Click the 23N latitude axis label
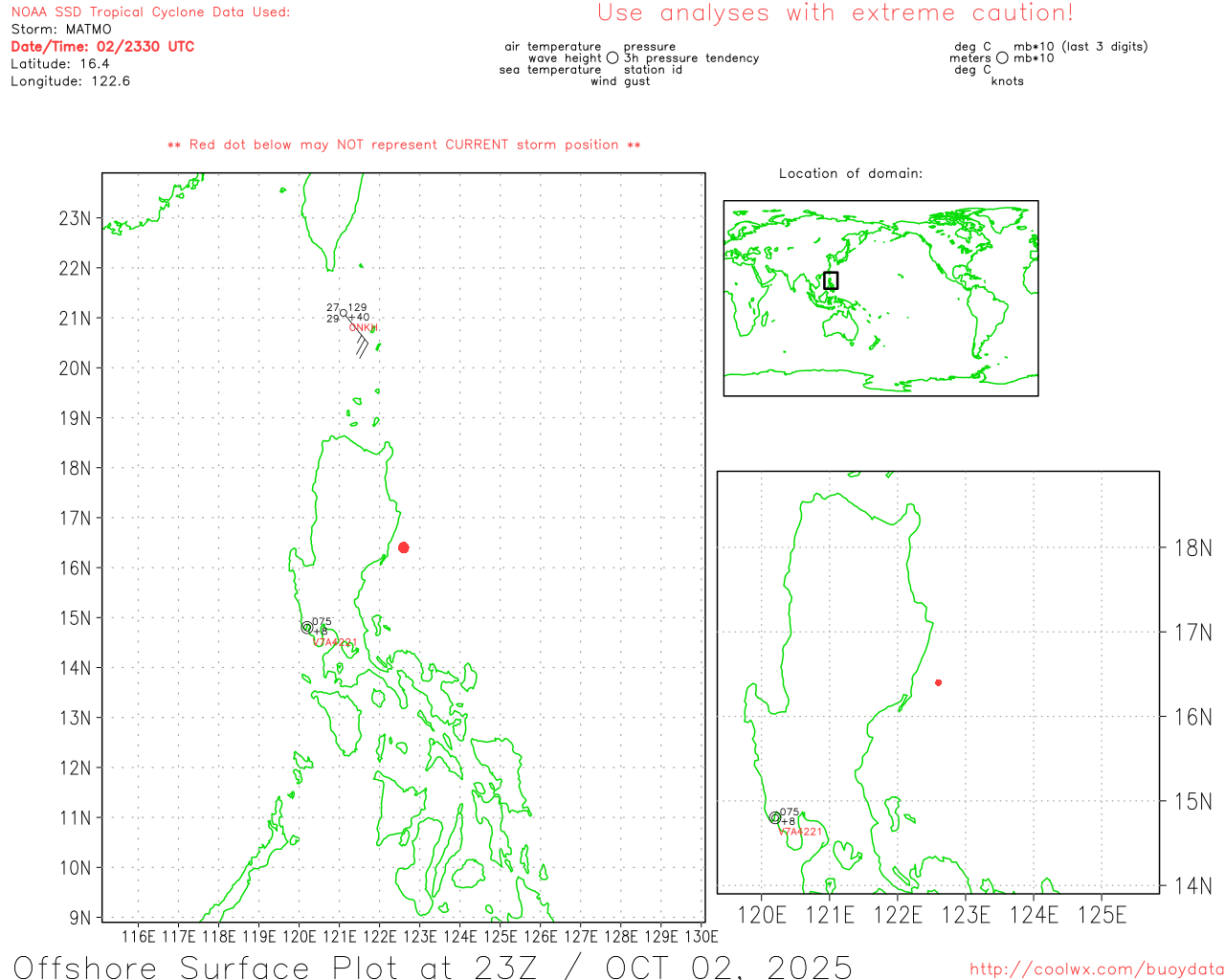 [75, 218]
